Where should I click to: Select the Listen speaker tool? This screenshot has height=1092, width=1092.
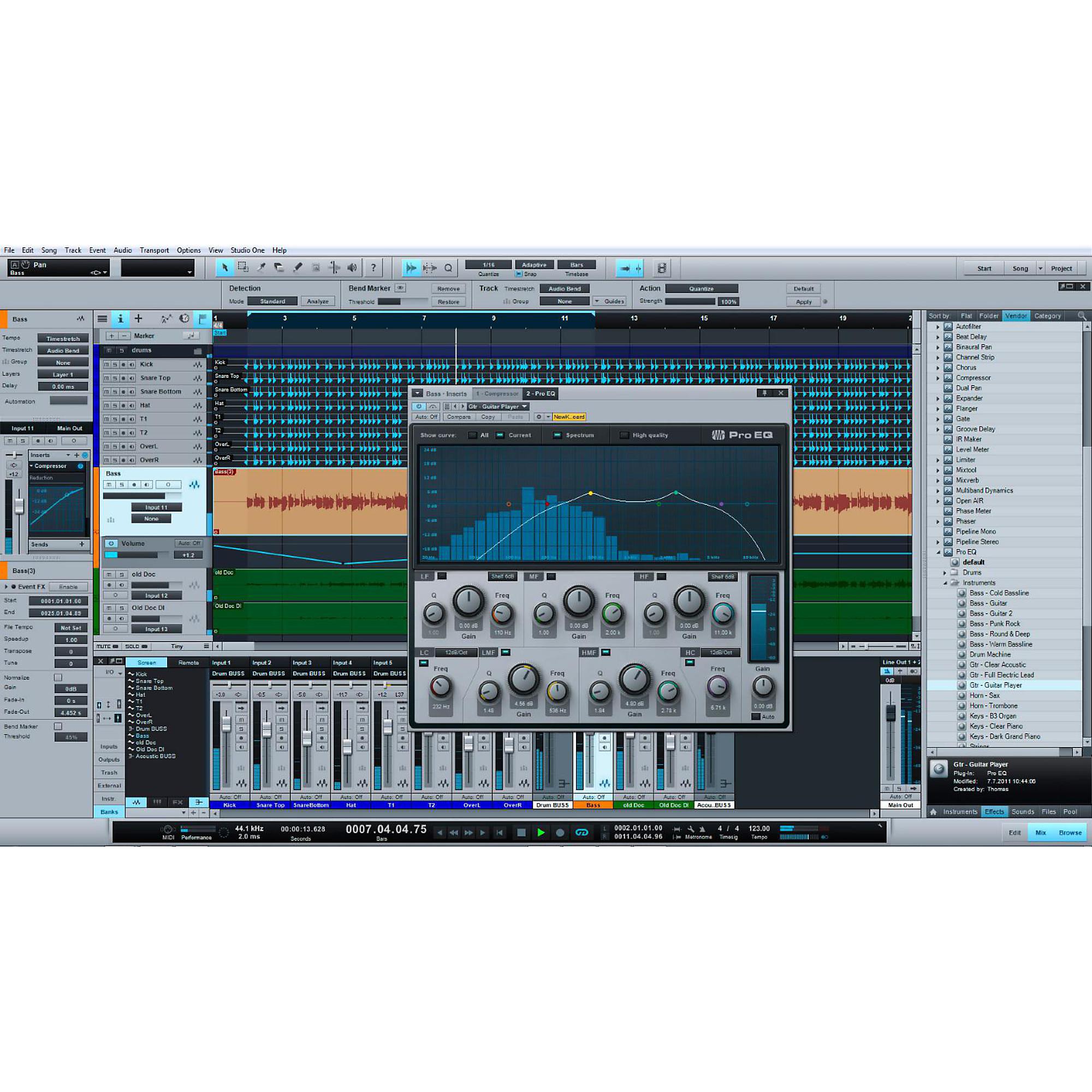(x=352, y=268)
